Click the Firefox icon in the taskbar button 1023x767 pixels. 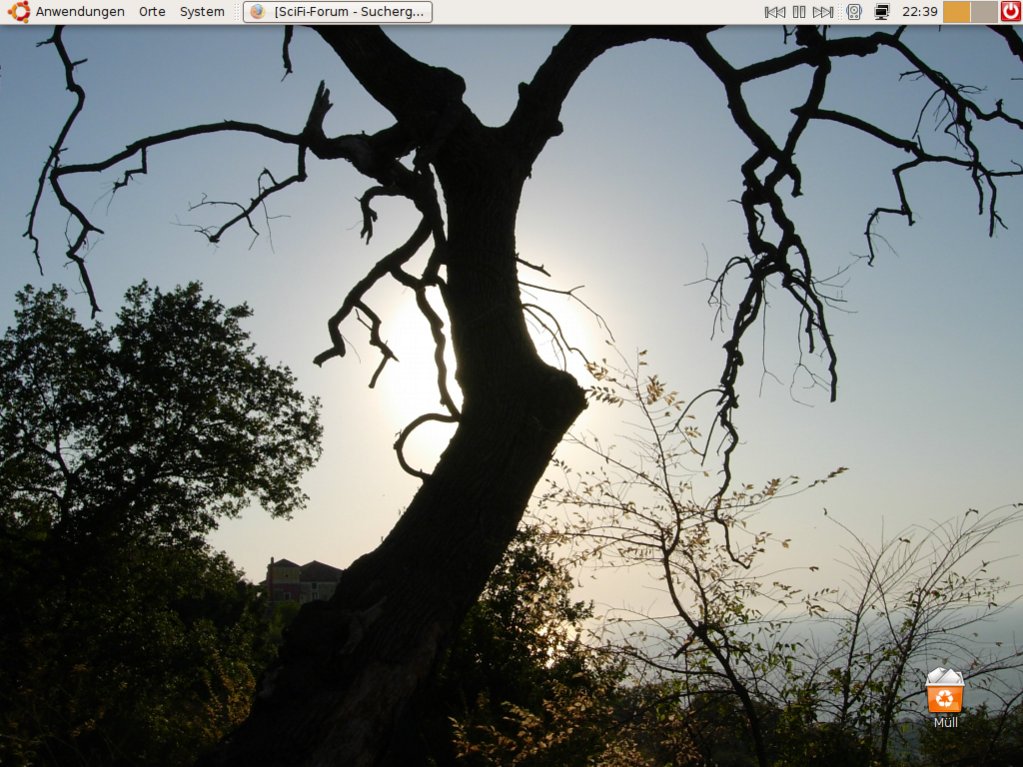(258, 12)
